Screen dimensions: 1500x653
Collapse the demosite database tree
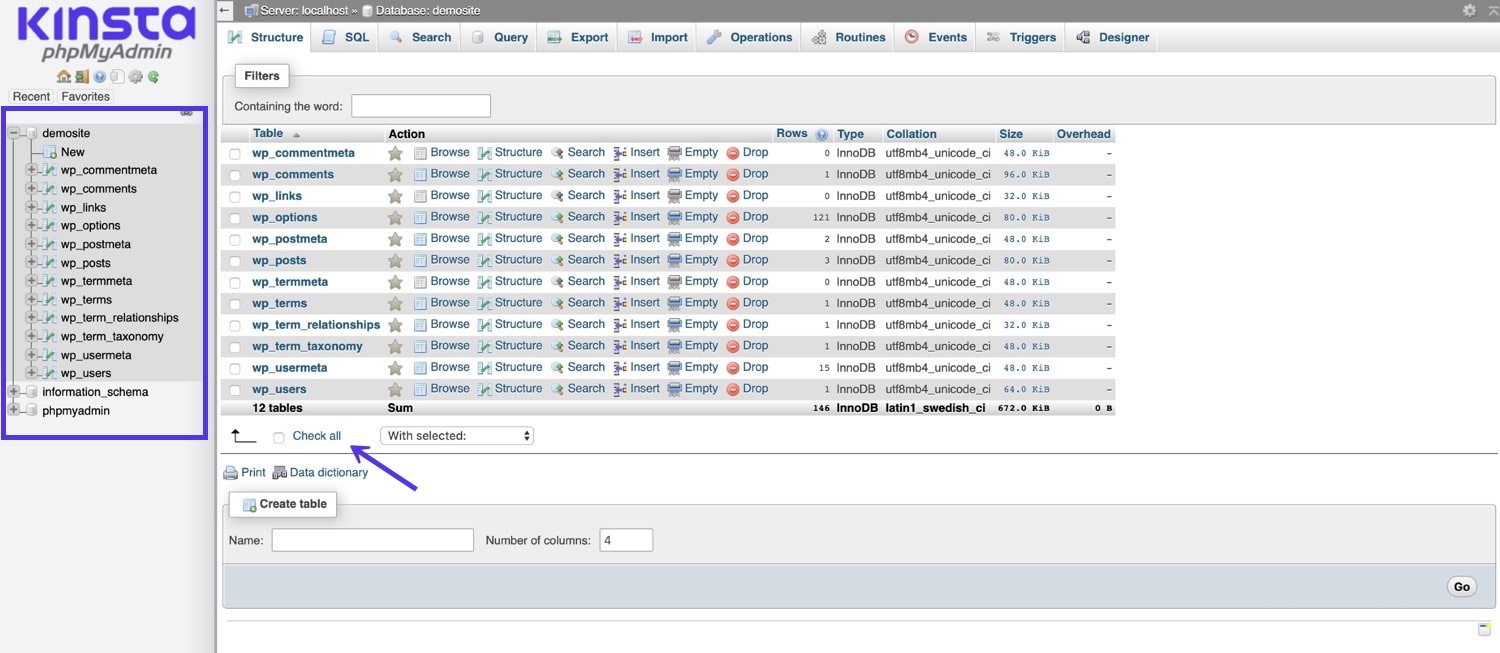tap(13, 132)
